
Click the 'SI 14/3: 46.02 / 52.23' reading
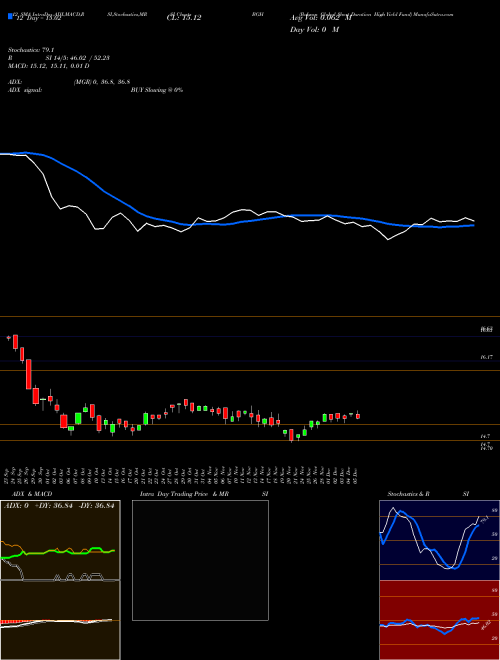click(78, 58)
